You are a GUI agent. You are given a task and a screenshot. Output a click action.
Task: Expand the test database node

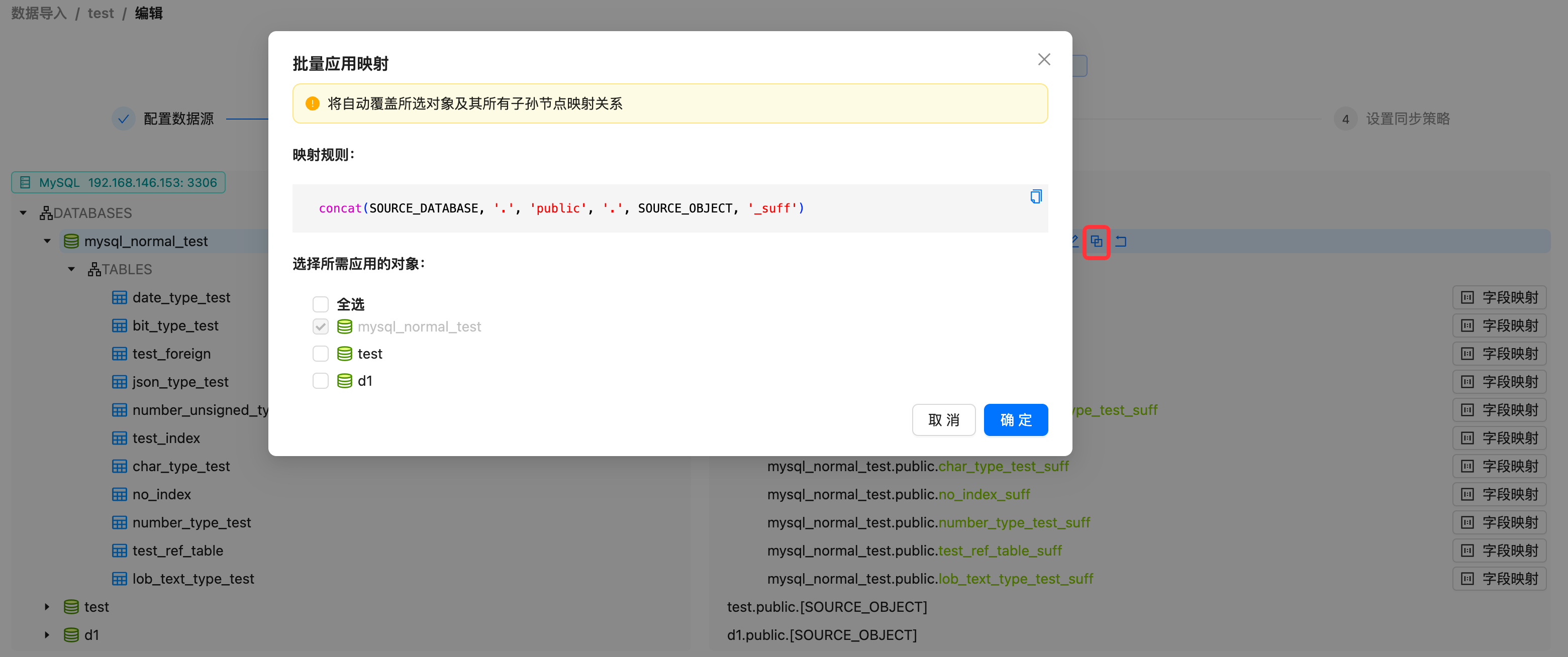tap(47, 606)
